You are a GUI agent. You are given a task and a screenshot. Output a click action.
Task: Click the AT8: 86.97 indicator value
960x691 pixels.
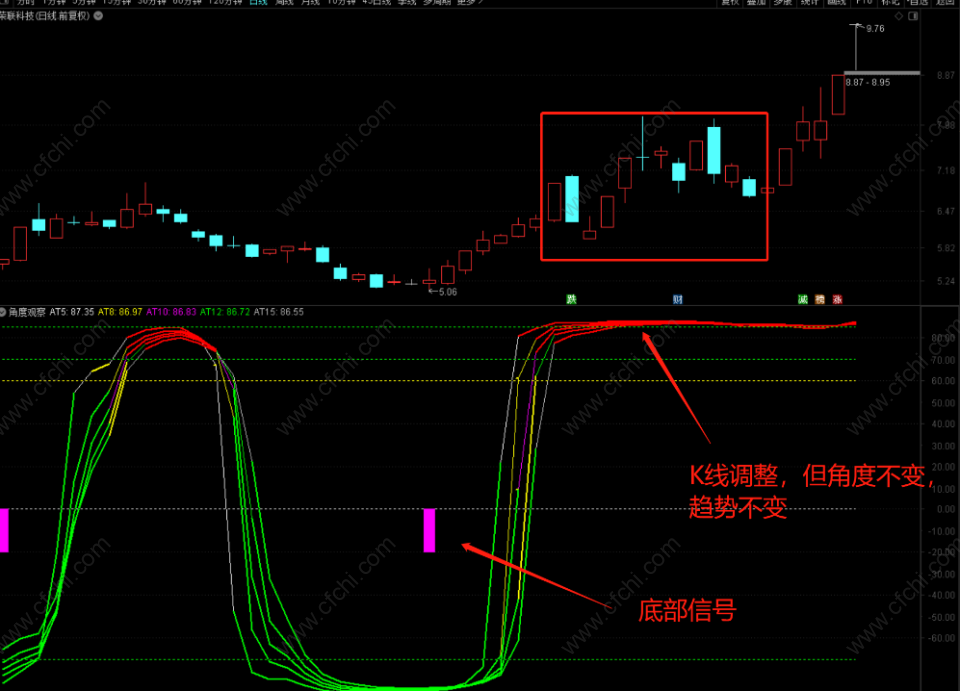coord(120,312)
